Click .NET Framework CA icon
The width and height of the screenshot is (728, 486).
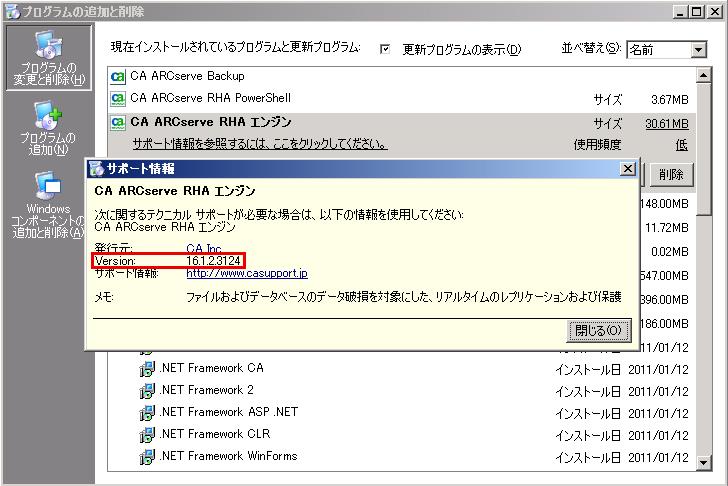pyautogui.click(x=147, y=369)
